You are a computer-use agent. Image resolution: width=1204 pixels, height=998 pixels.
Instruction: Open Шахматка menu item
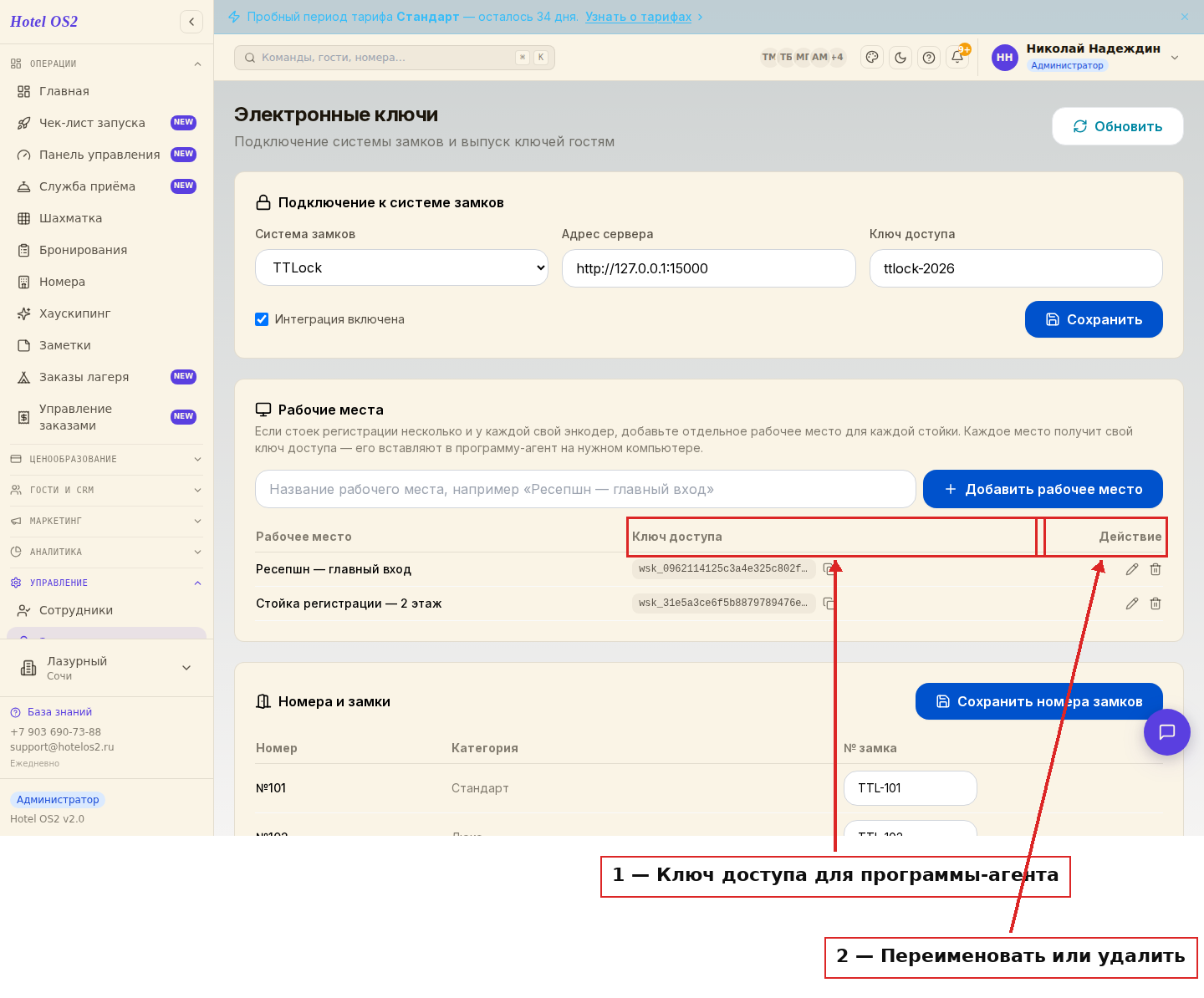click(106, 218)
